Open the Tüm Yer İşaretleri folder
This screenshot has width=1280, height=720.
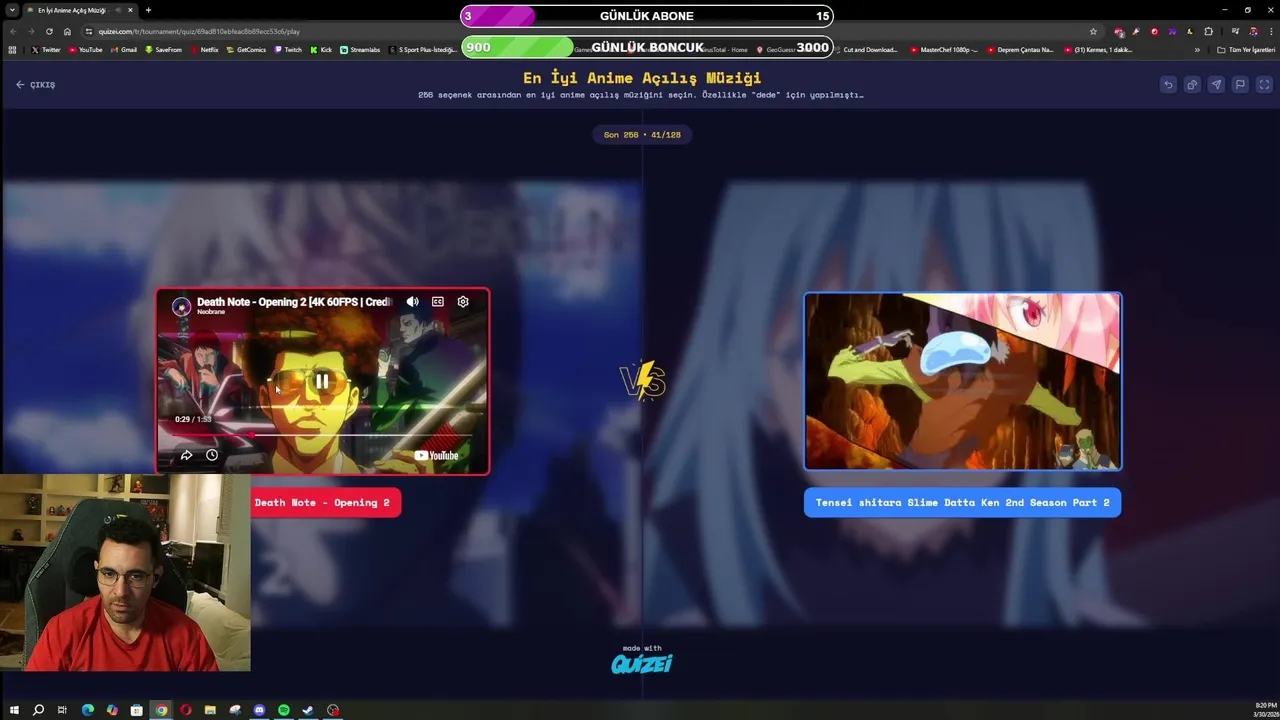(1246, 49)
